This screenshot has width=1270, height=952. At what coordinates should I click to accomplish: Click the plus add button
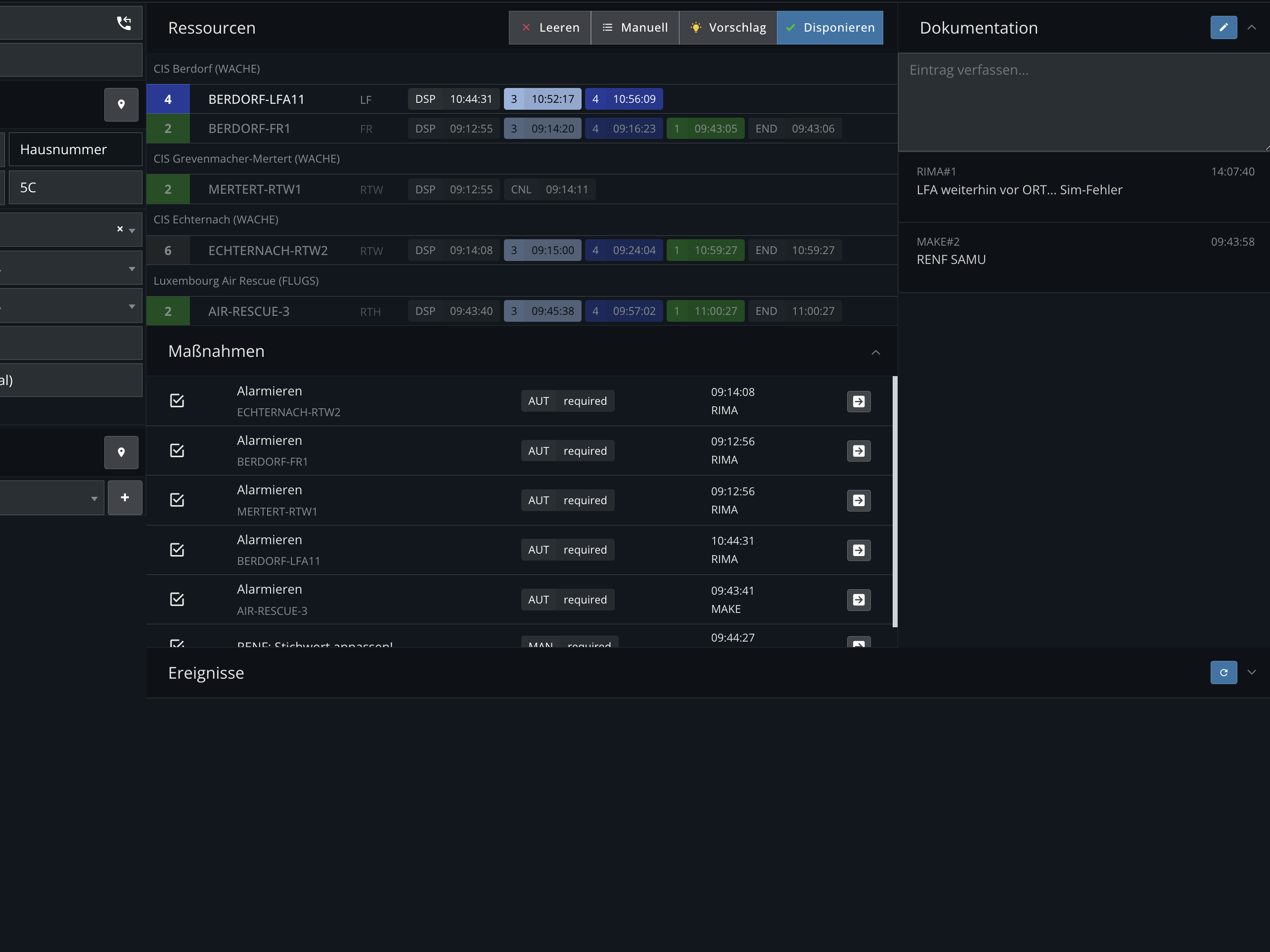click(125, 498)
